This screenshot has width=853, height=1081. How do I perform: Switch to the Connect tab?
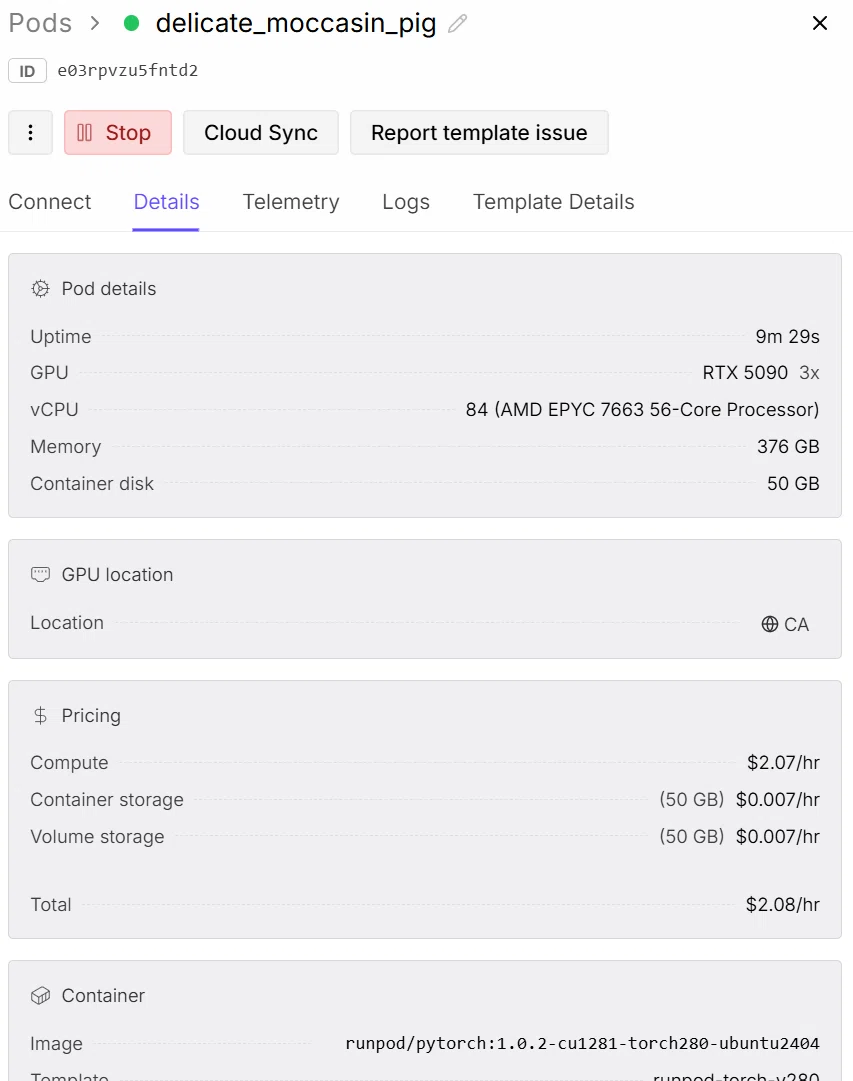(x=50, y=202)
